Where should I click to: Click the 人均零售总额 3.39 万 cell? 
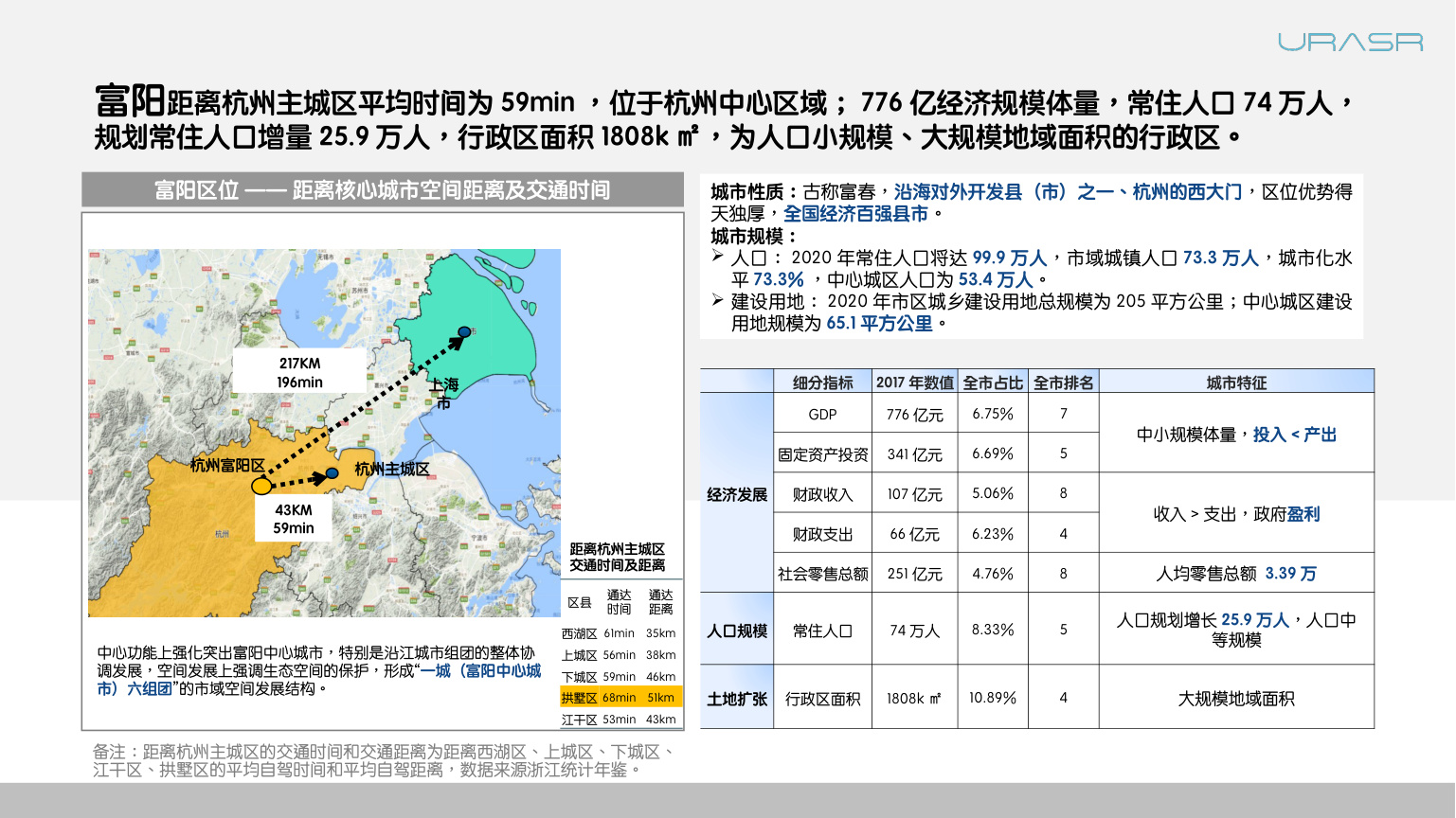pos(1236,573)
